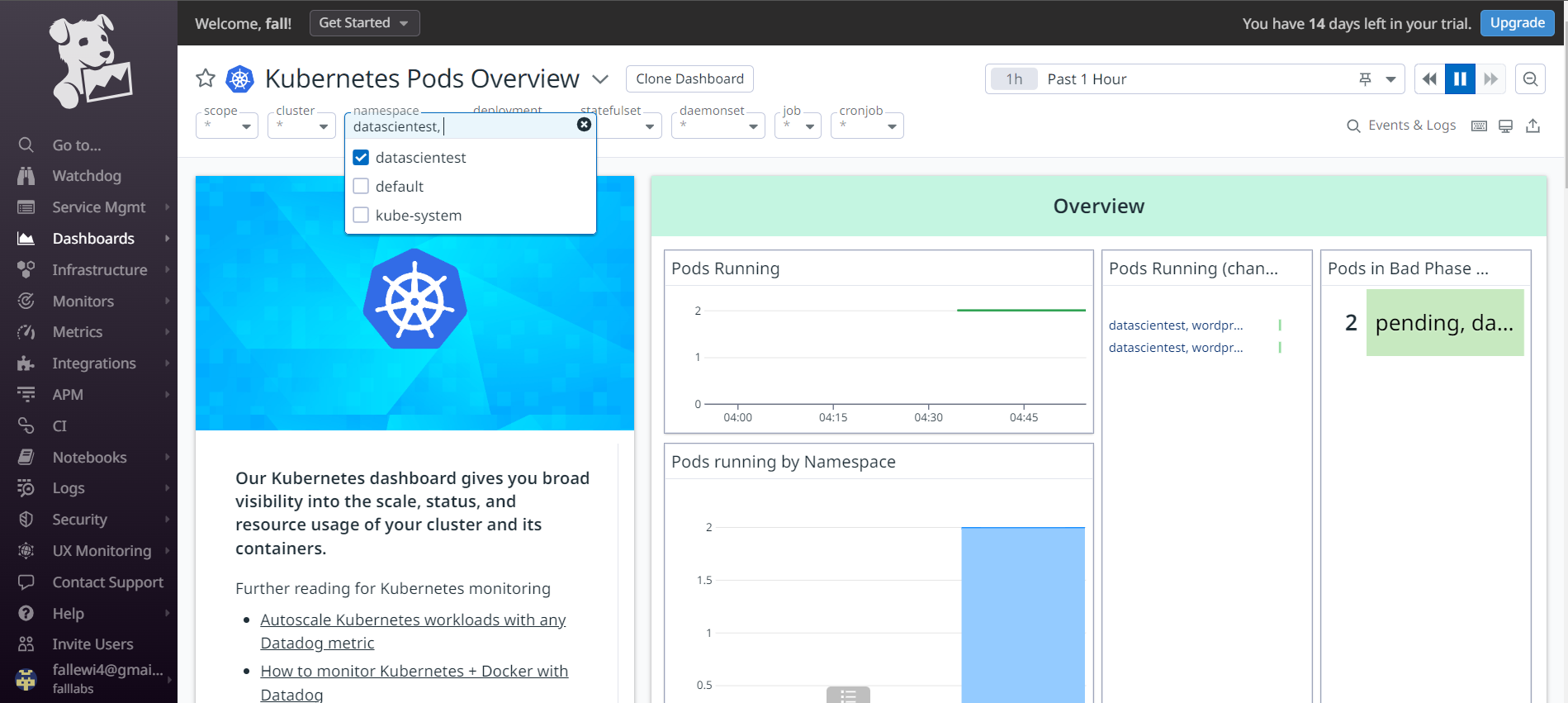Click the zoom out magnifier icon
1568x703 pixels.
pyautogui.click(x=1530, y=79)
